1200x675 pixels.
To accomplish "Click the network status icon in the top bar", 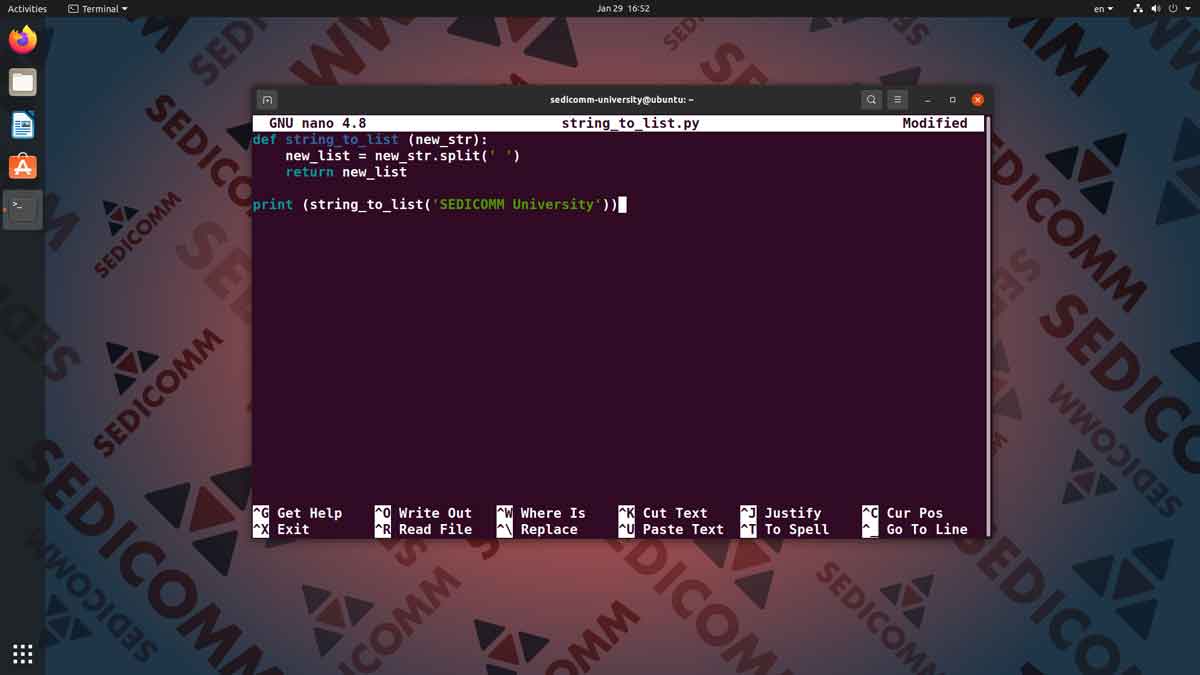I will point(1137,8).
